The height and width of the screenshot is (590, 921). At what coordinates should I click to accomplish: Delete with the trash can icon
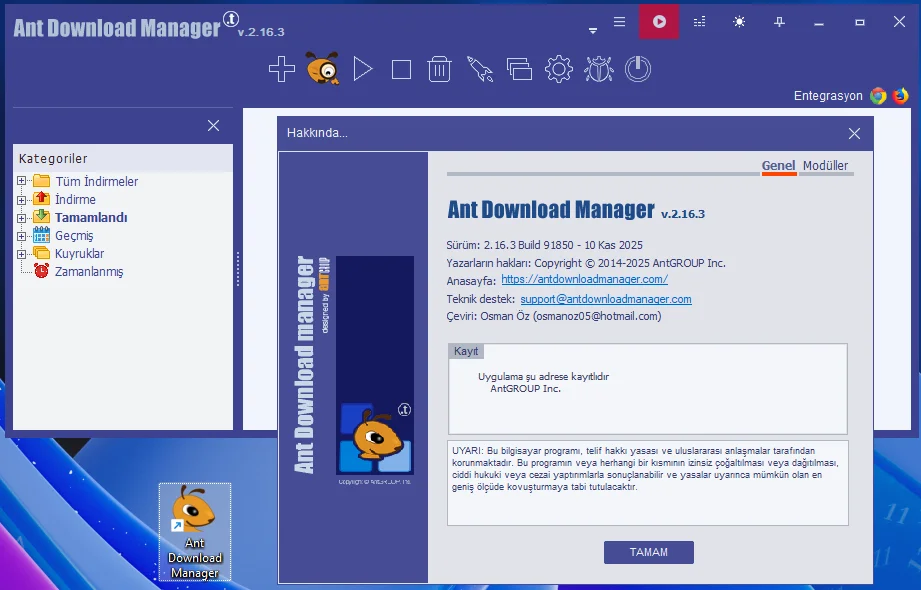(439, 69)
